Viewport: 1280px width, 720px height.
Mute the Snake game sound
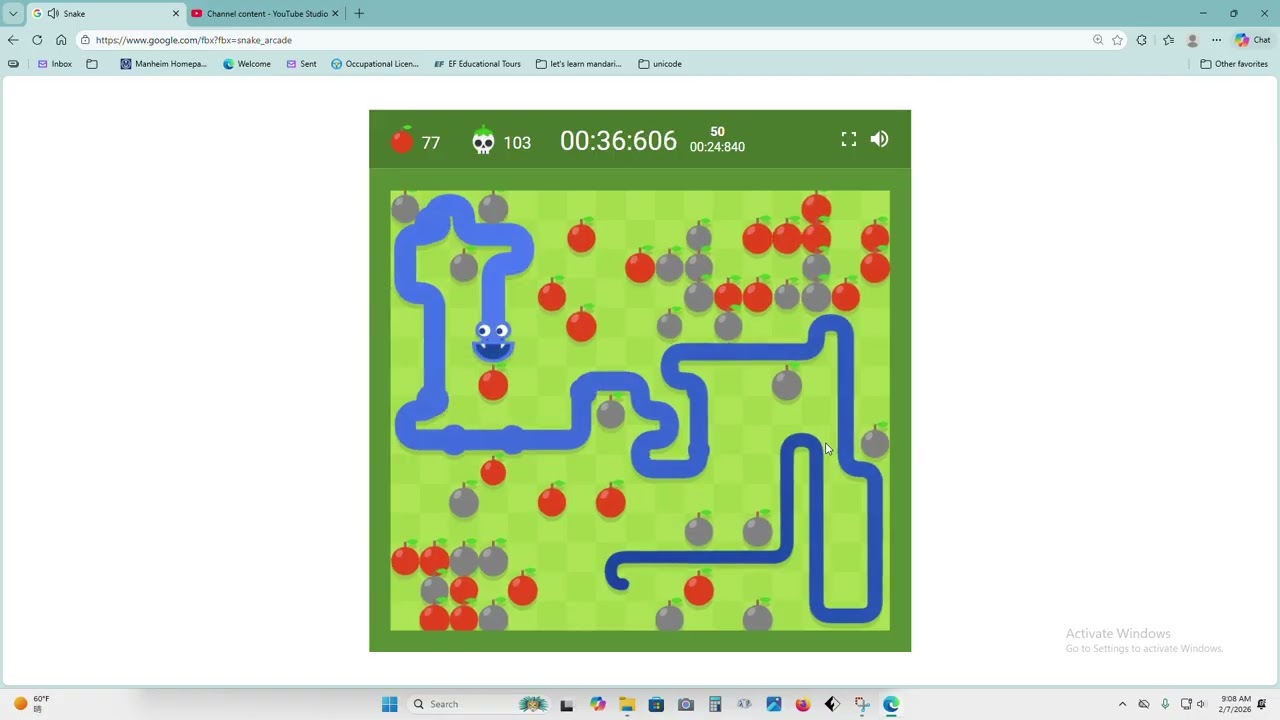[x=879, y=139]
